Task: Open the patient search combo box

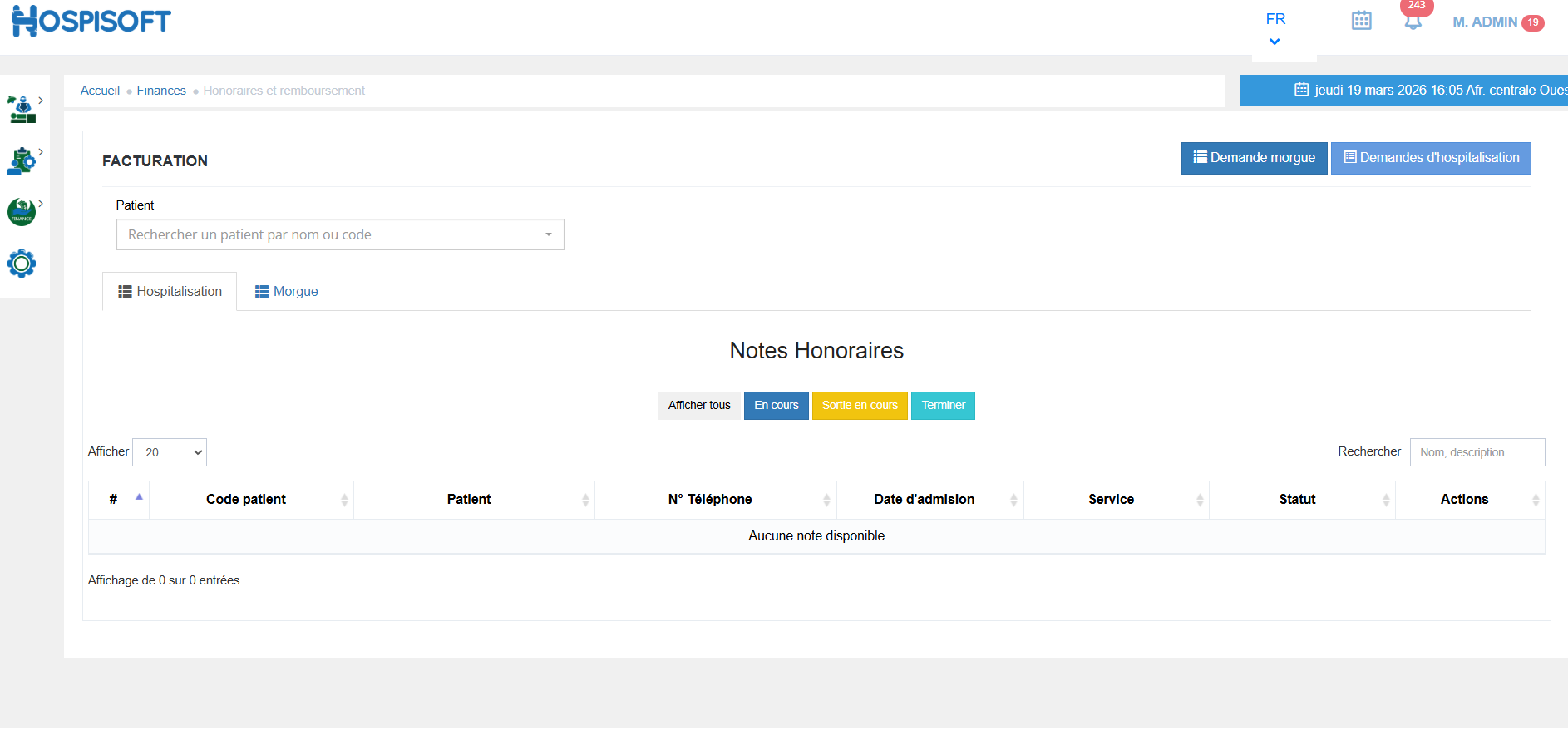Action: tap(340, 234)
